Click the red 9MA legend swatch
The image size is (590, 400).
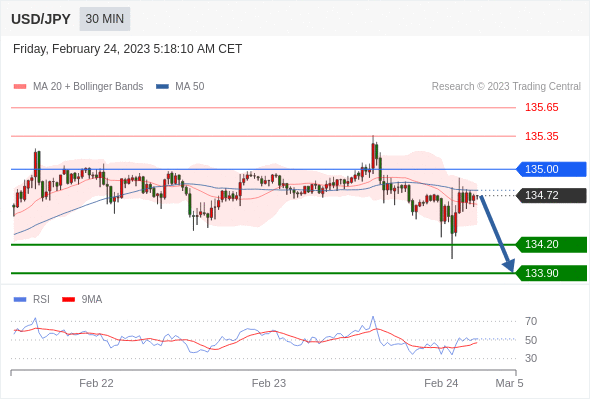(x=68, y=300)
